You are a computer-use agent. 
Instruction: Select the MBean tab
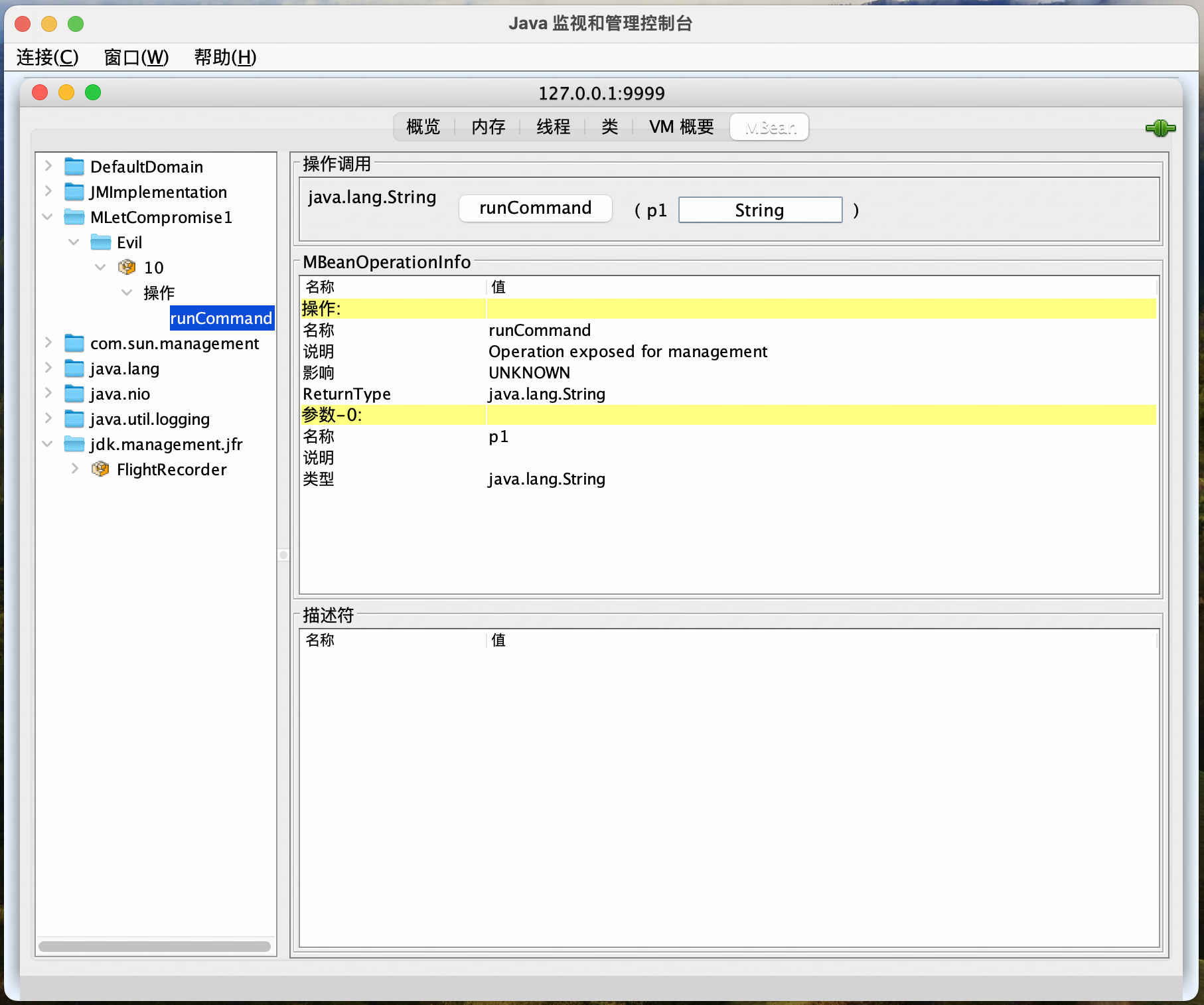pos(769,127)
